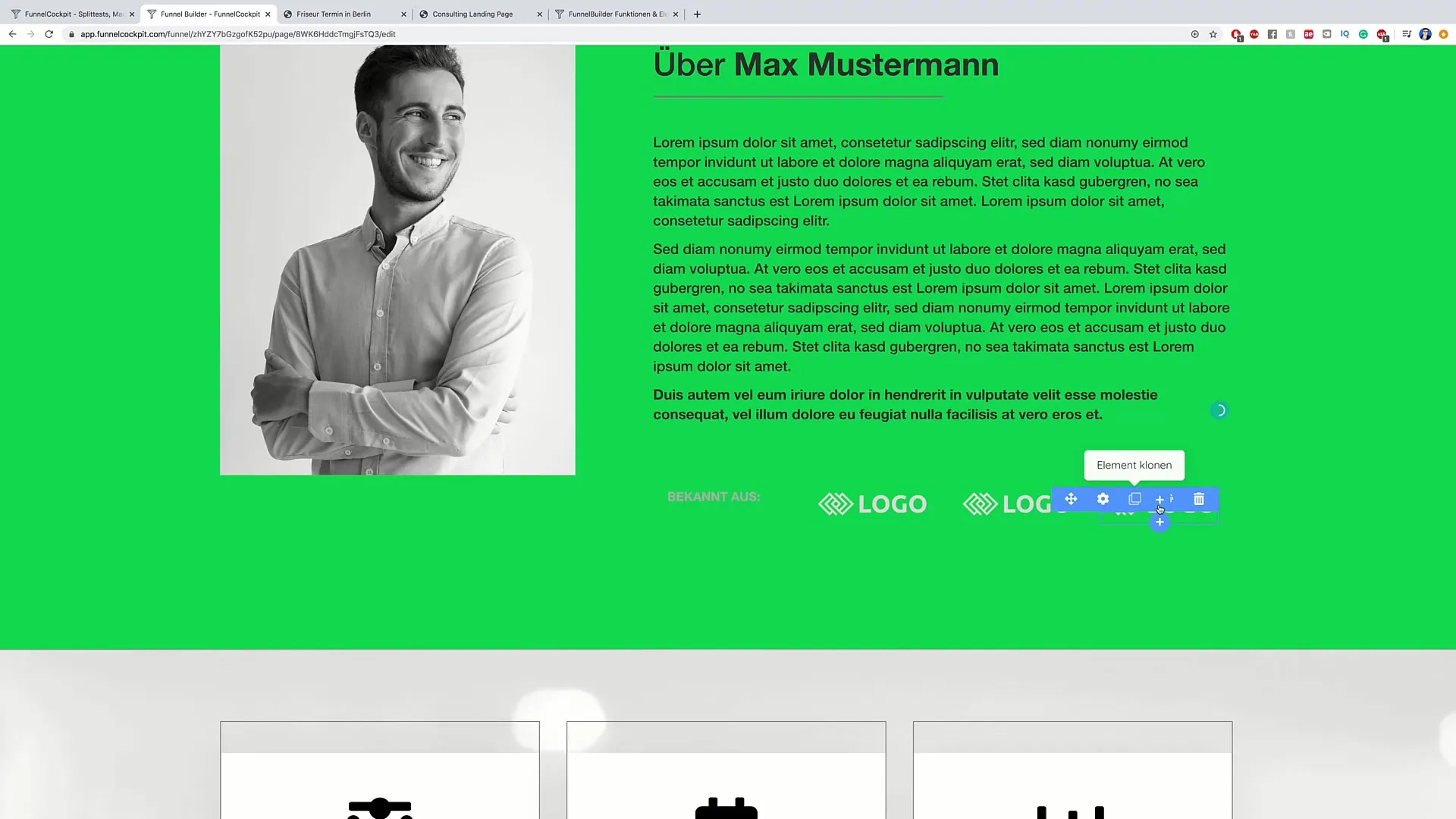This screenshot has height=819, width=1456.
Task: Click the plus add element icon below toolbar
Action: [x=1159, y=522]
